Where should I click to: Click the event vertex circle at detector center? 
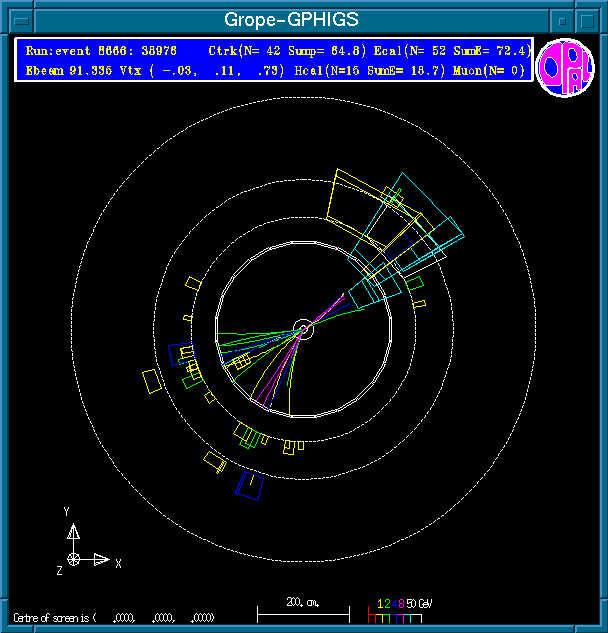click(x=304, y=327)
